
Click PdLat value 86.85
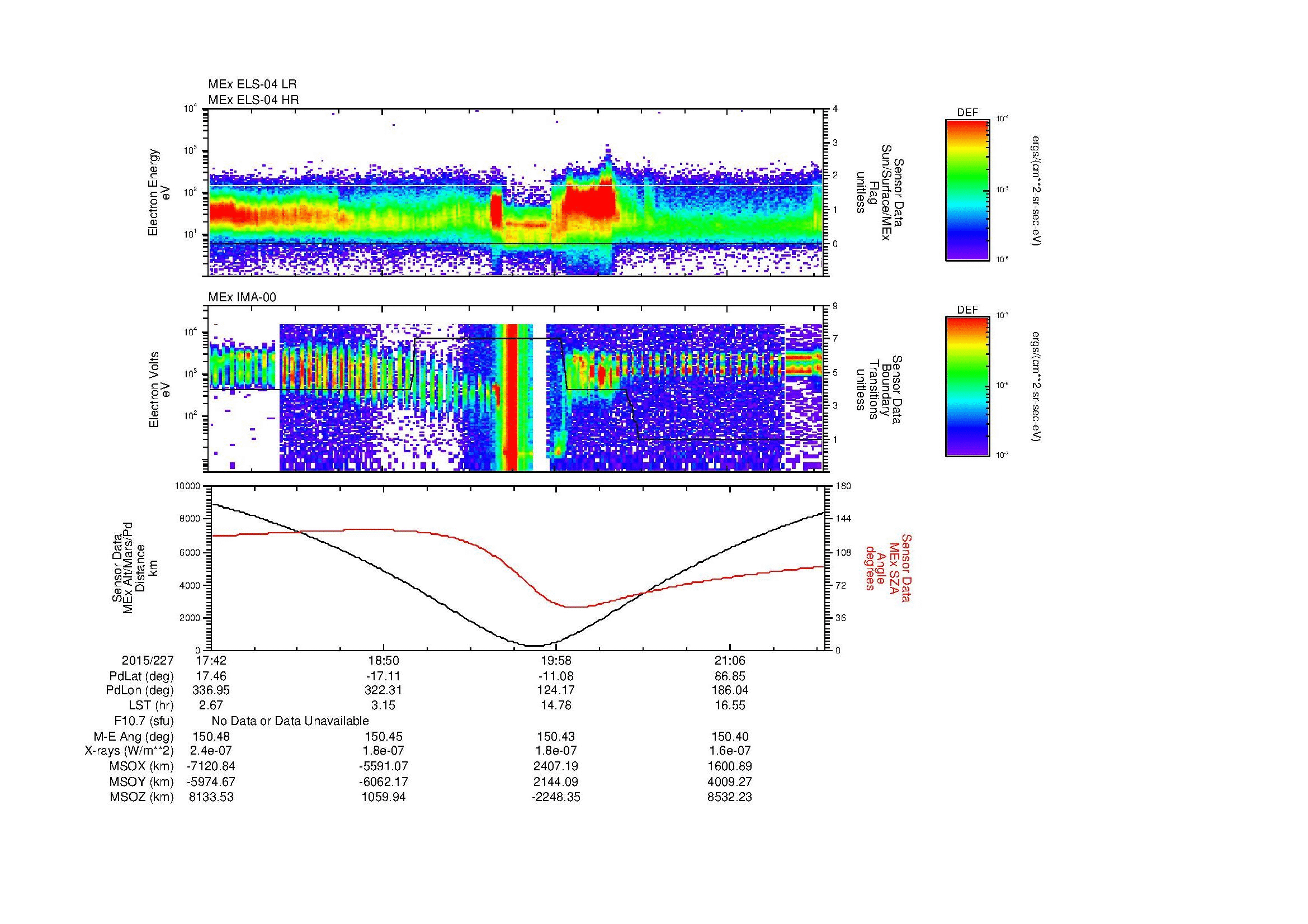(x=730, y=676)
